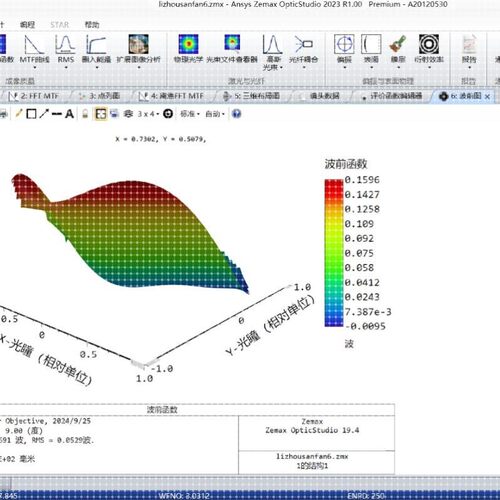The width and height of the screenshot is (500, 500).
Task: Click the WFNO status bar entry
Action: 184,496
